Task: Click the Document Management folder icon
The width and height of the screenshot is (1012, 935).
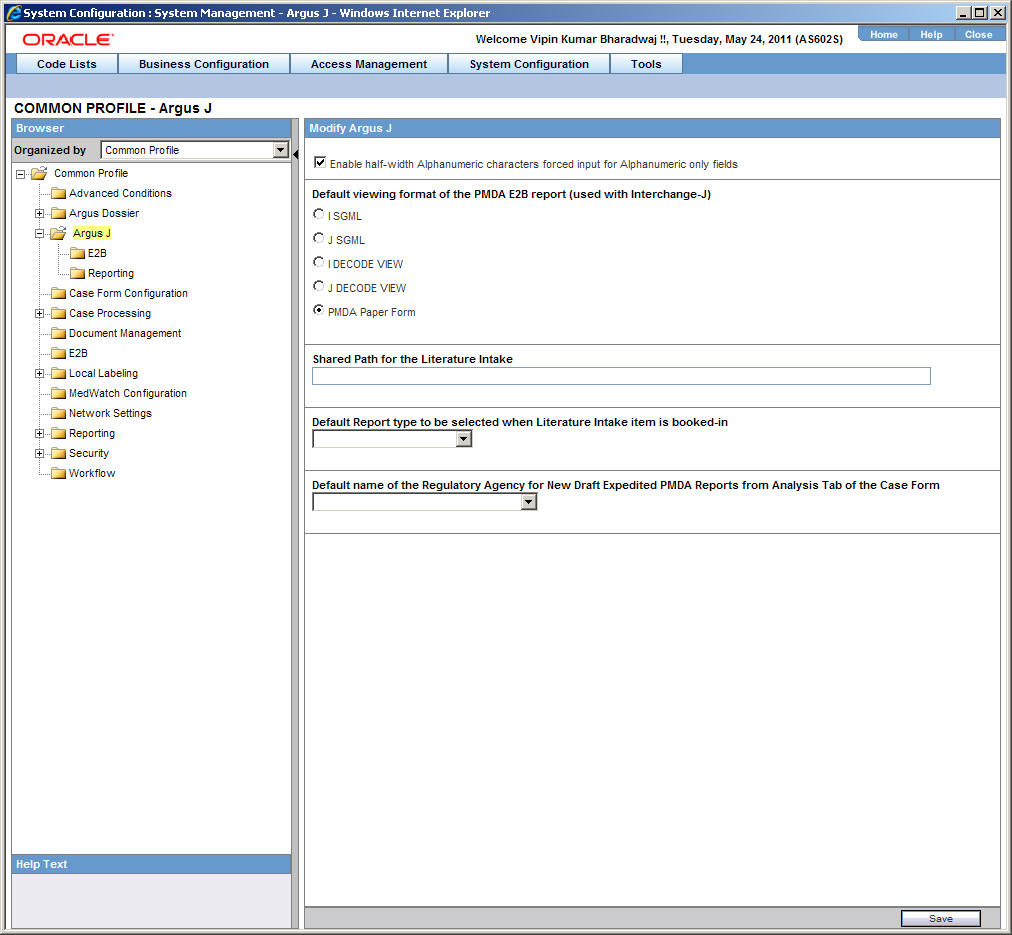Action: click(x=59, y=333)
